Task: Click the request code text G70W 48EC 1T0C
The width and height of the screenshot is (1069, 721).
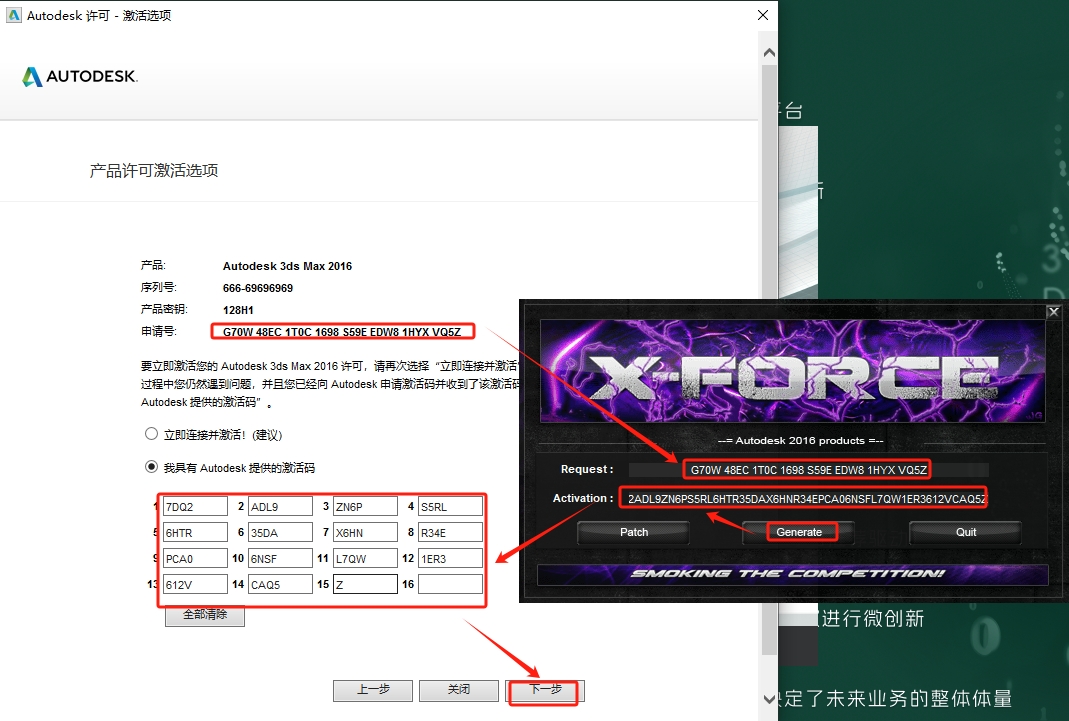Action: point(342,332)
